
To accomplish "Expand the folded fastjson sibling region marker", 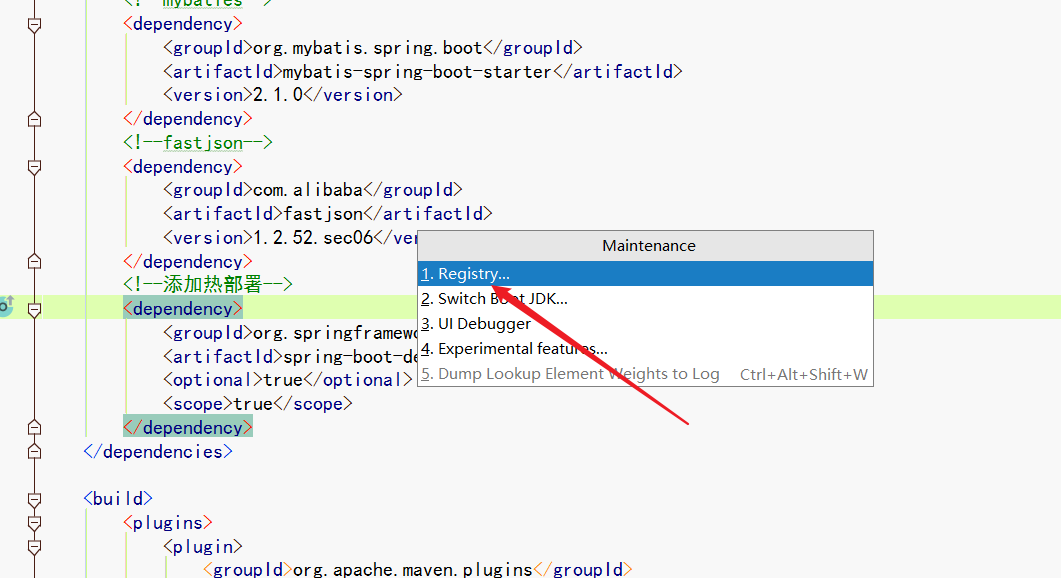I will click(x=34, y=260).
